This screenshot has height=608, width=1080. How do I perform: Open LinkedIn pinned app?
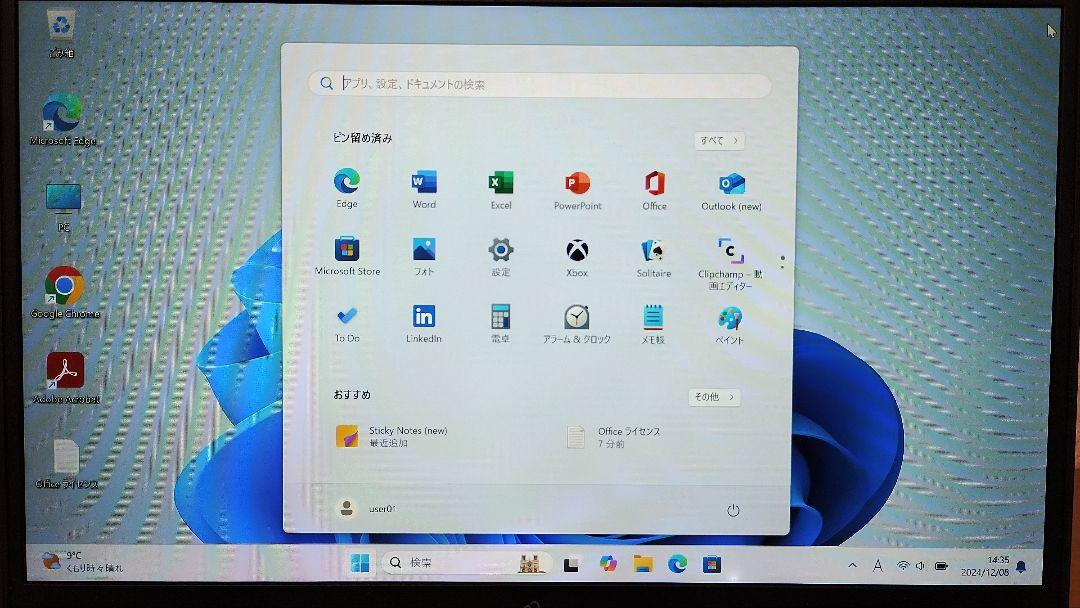coord(424,323)
